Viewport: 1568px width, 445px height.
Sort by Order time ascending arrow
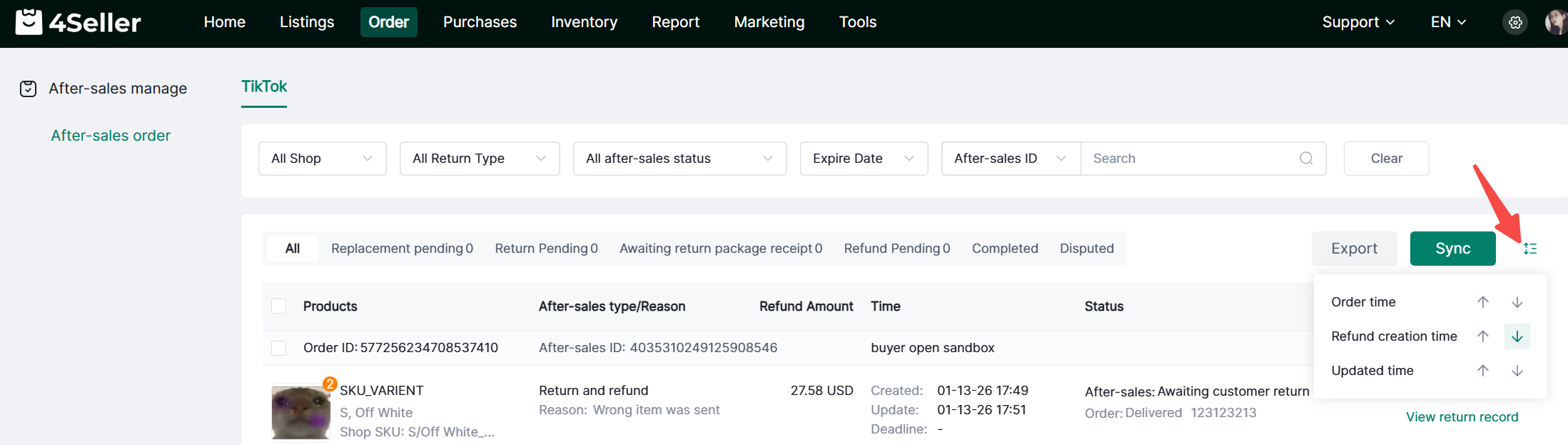tap(1482, 302)
